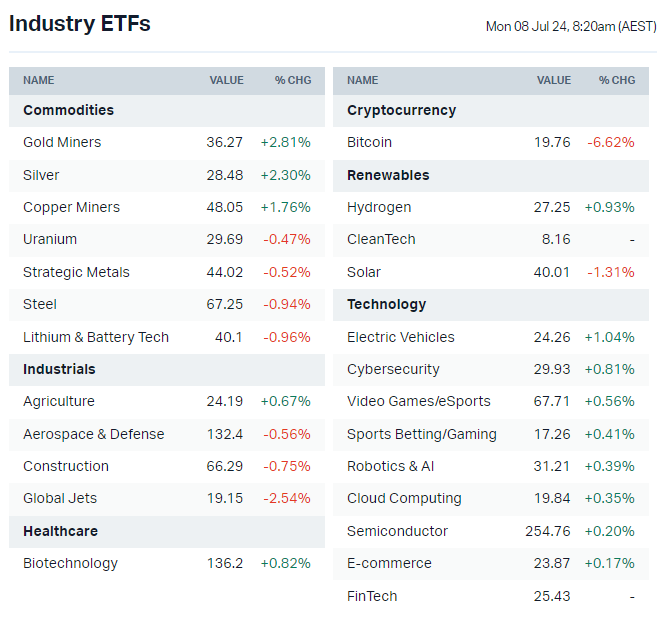Click right table's VALUE column header
The width and height of the screenshot is (665, 618).
tap(553, 80)
